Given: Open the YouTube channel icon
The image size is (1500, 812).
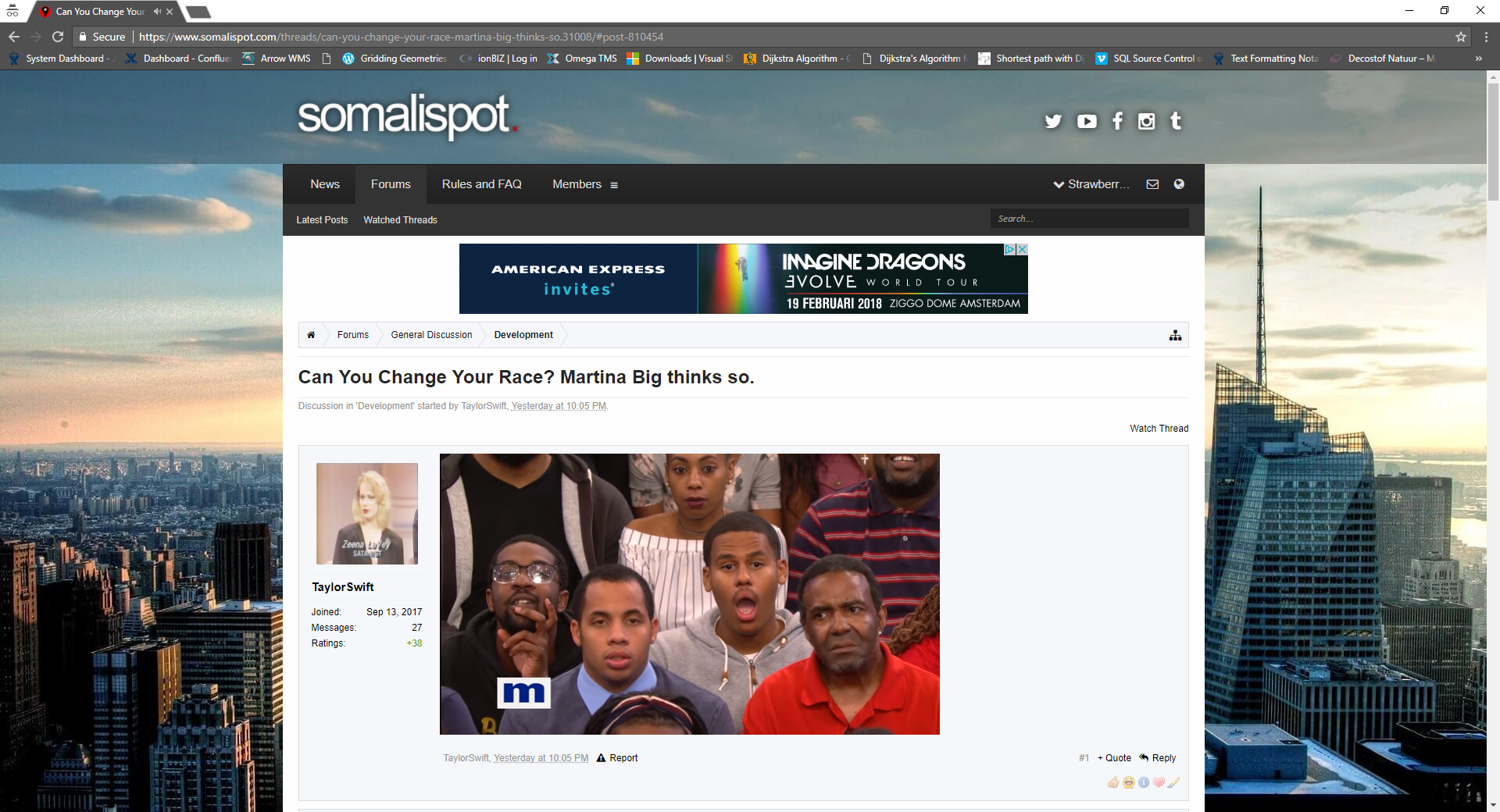Looking at the screenshot, I should coord(1086,121).
